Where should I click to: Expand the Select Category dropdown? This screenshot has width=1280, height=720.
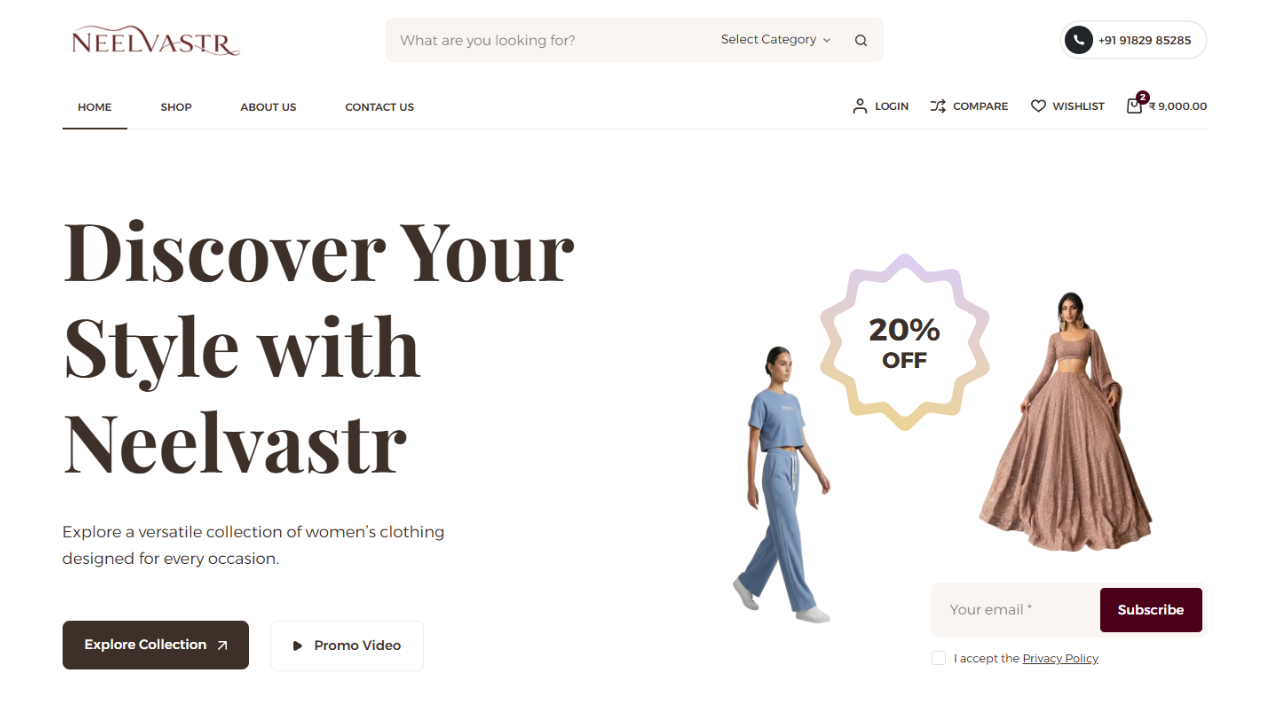coord(776,40)
